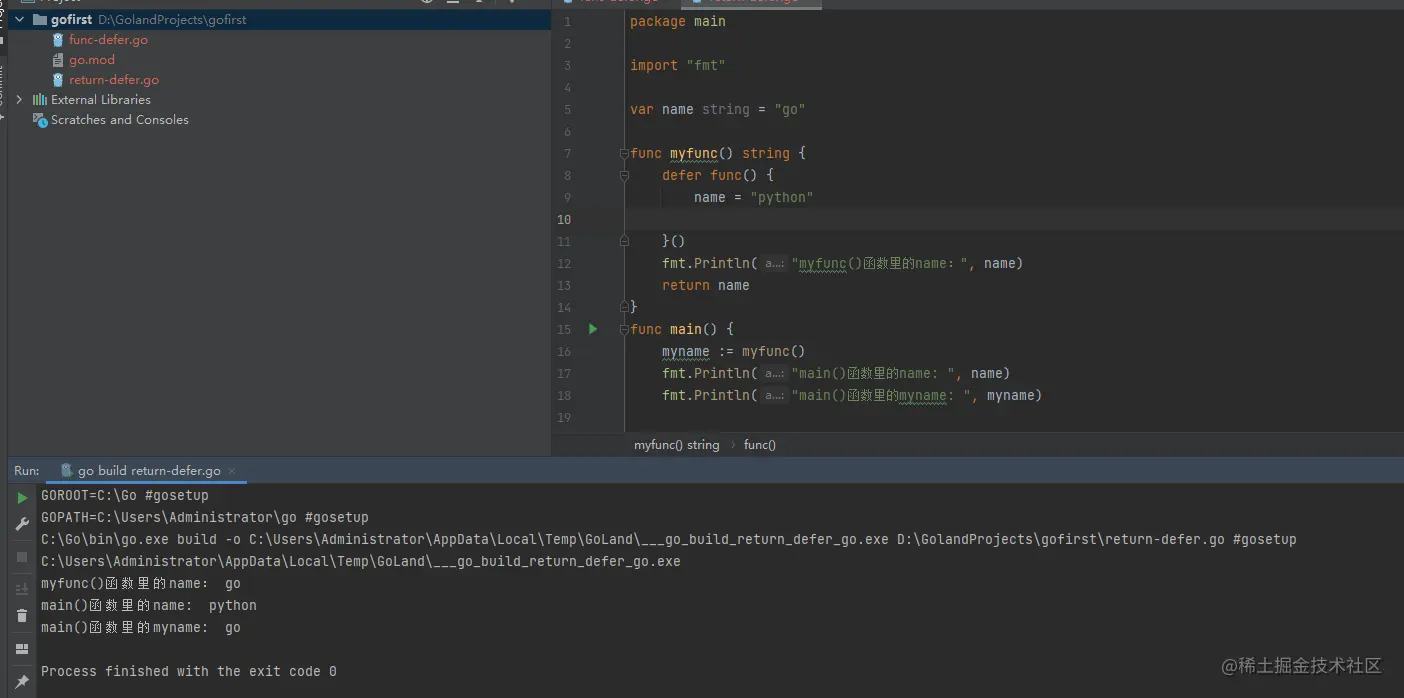
Task: Place cursor on 'package main' line
Action: 678,21
